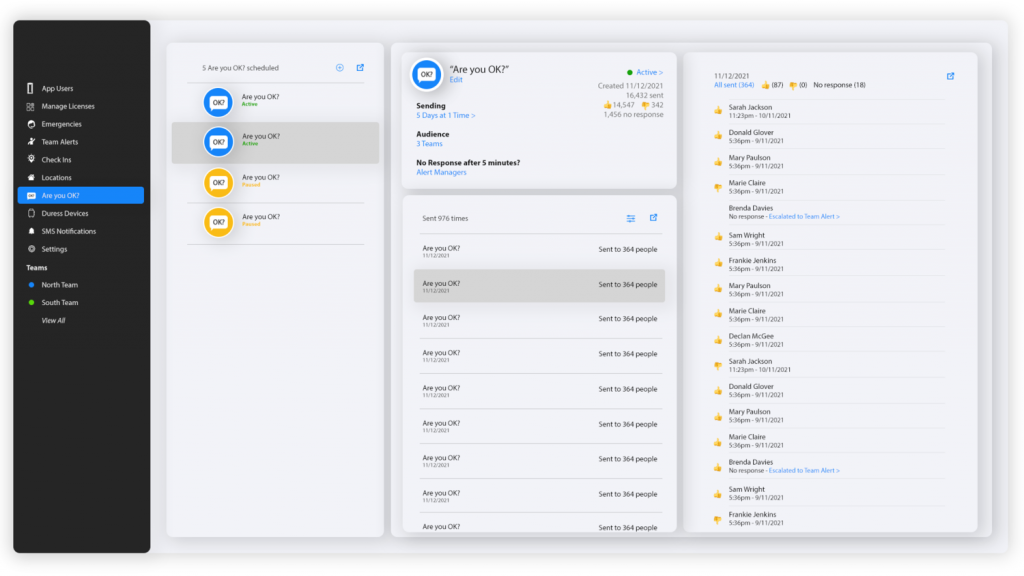This screenshot has height=576, width=1024.
Task: Select the Are you OK? sidebar item
Action: 81,195
